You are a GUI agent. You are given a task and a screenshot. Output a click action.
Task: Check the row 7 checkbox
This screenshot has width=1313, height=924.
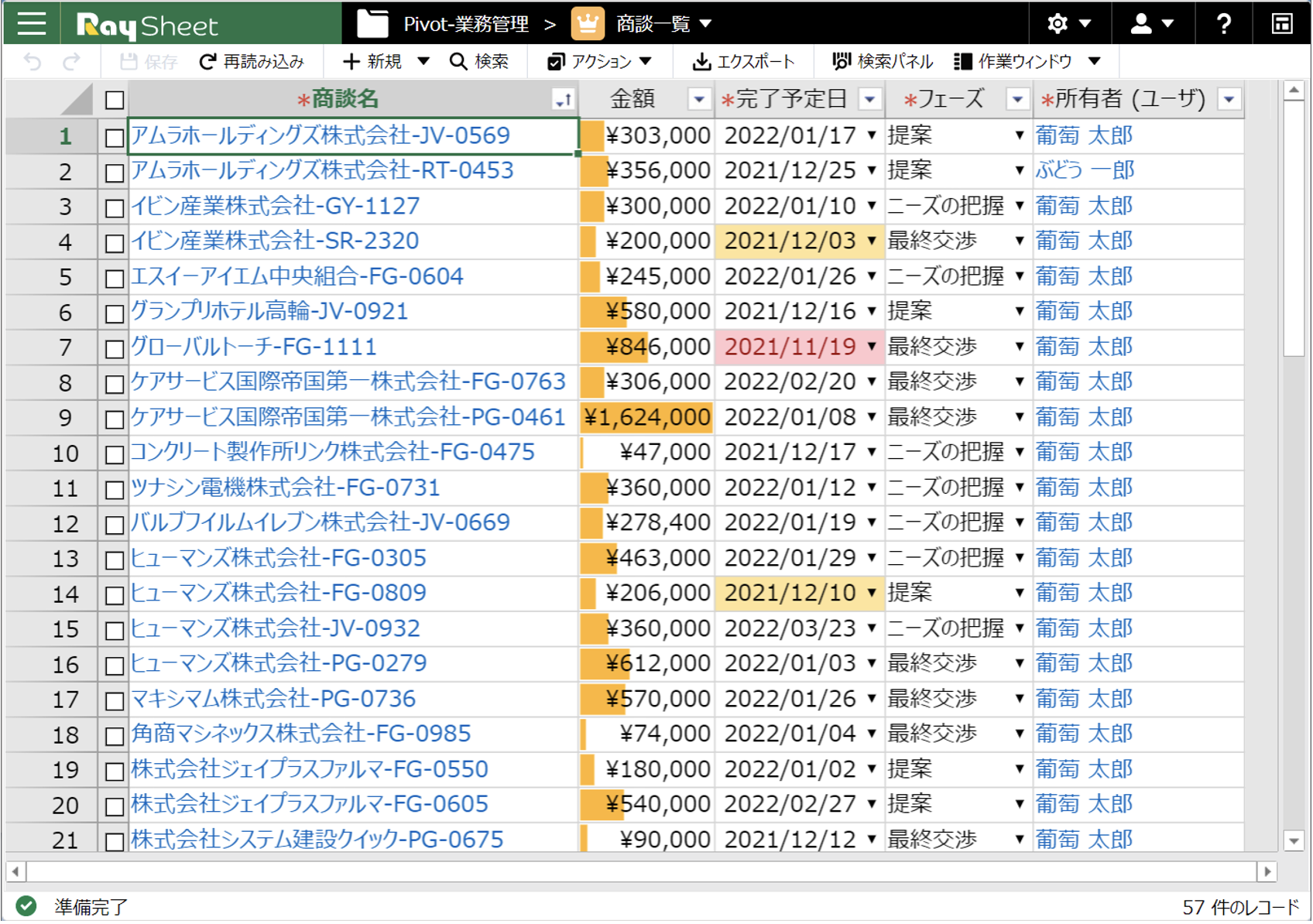pos(115,349)
